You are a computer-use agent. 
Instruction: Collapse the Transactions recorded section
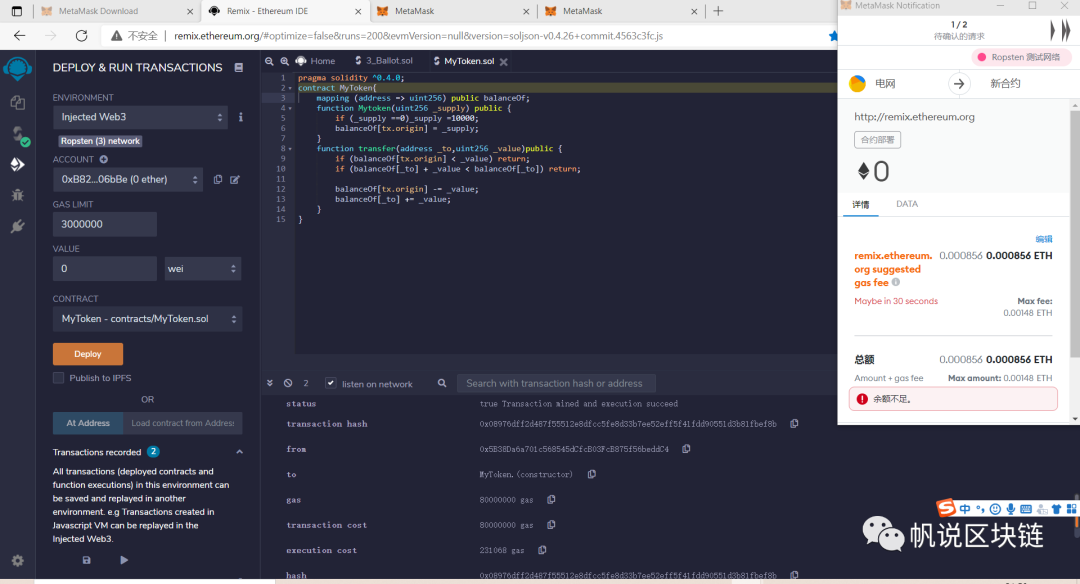[x=240, y=452]
